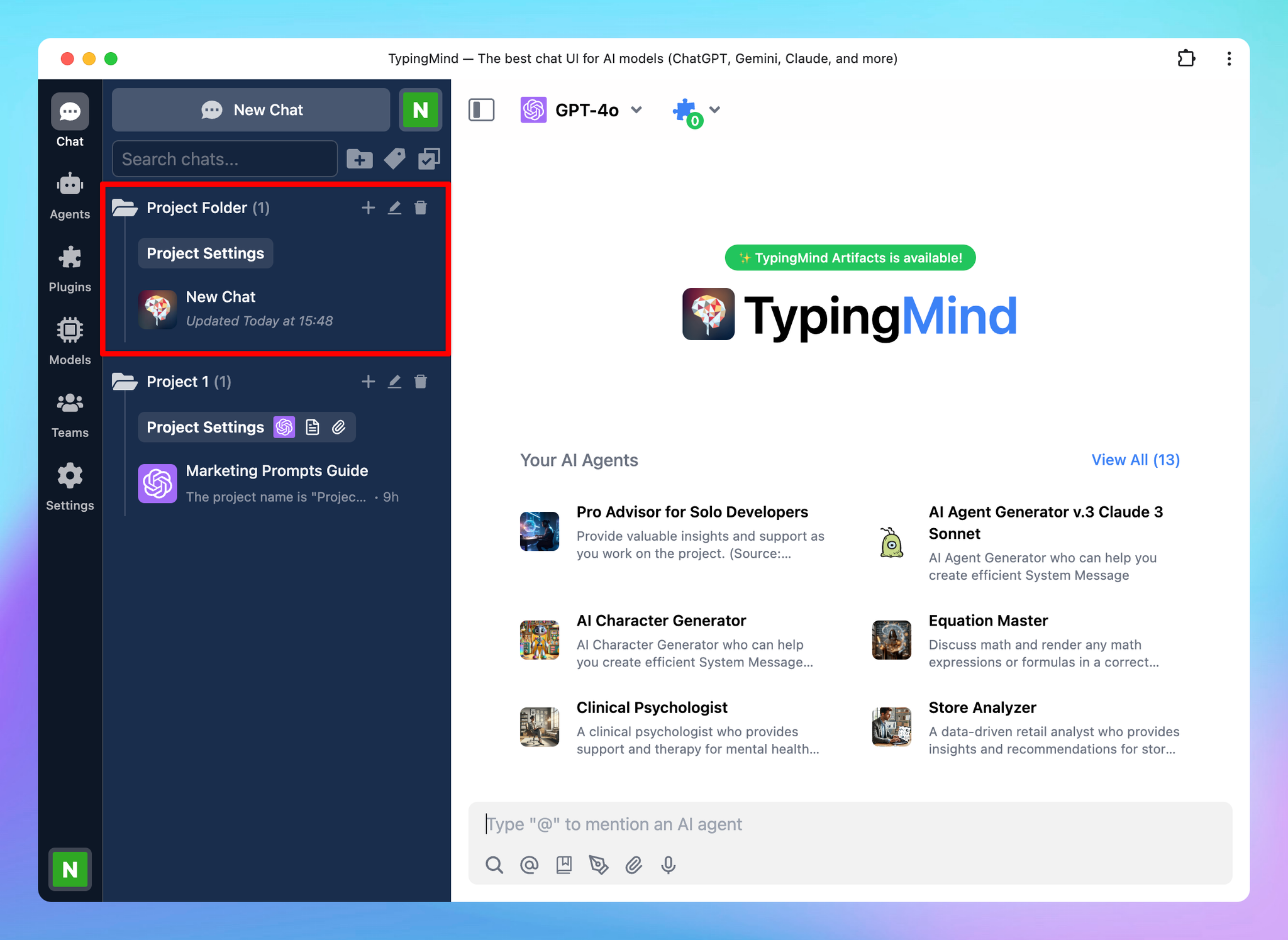Click the browser extensions puzzle icon
The height and width of the screenshot is (940, 1288).
pos(1186,58)
